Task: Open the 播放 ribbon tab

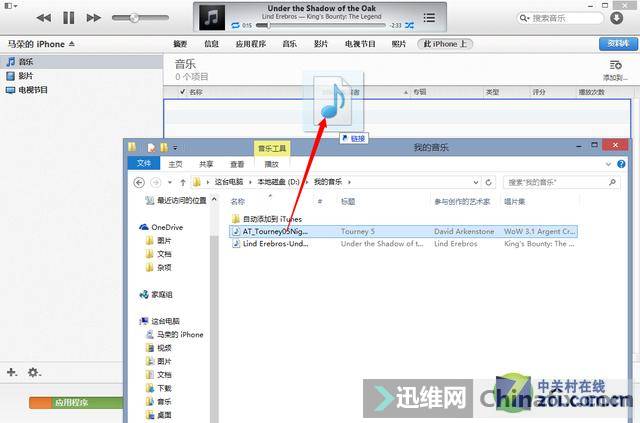Action: [x=271, y=164]
